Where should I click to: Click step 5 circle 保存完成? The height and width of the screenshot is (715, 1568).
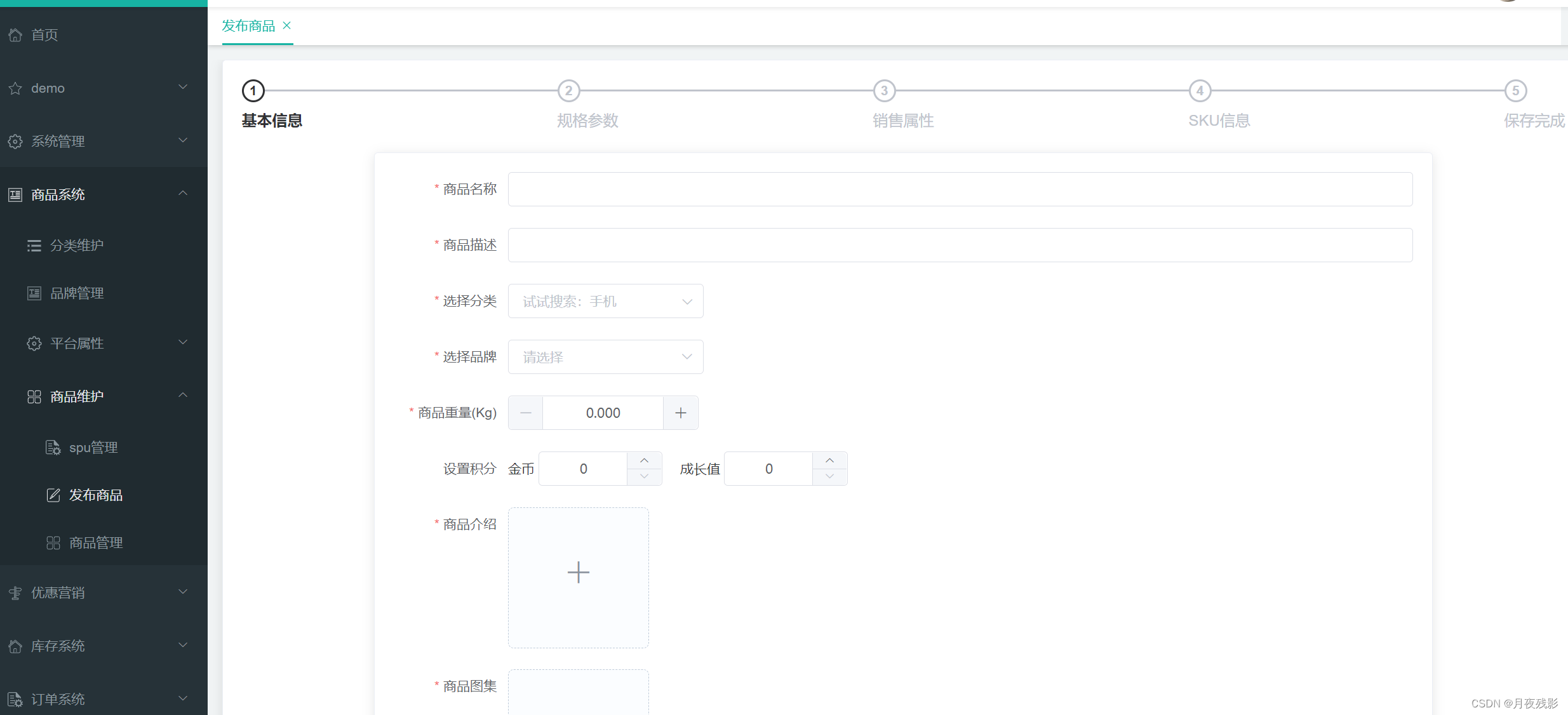pos(1515,91)
